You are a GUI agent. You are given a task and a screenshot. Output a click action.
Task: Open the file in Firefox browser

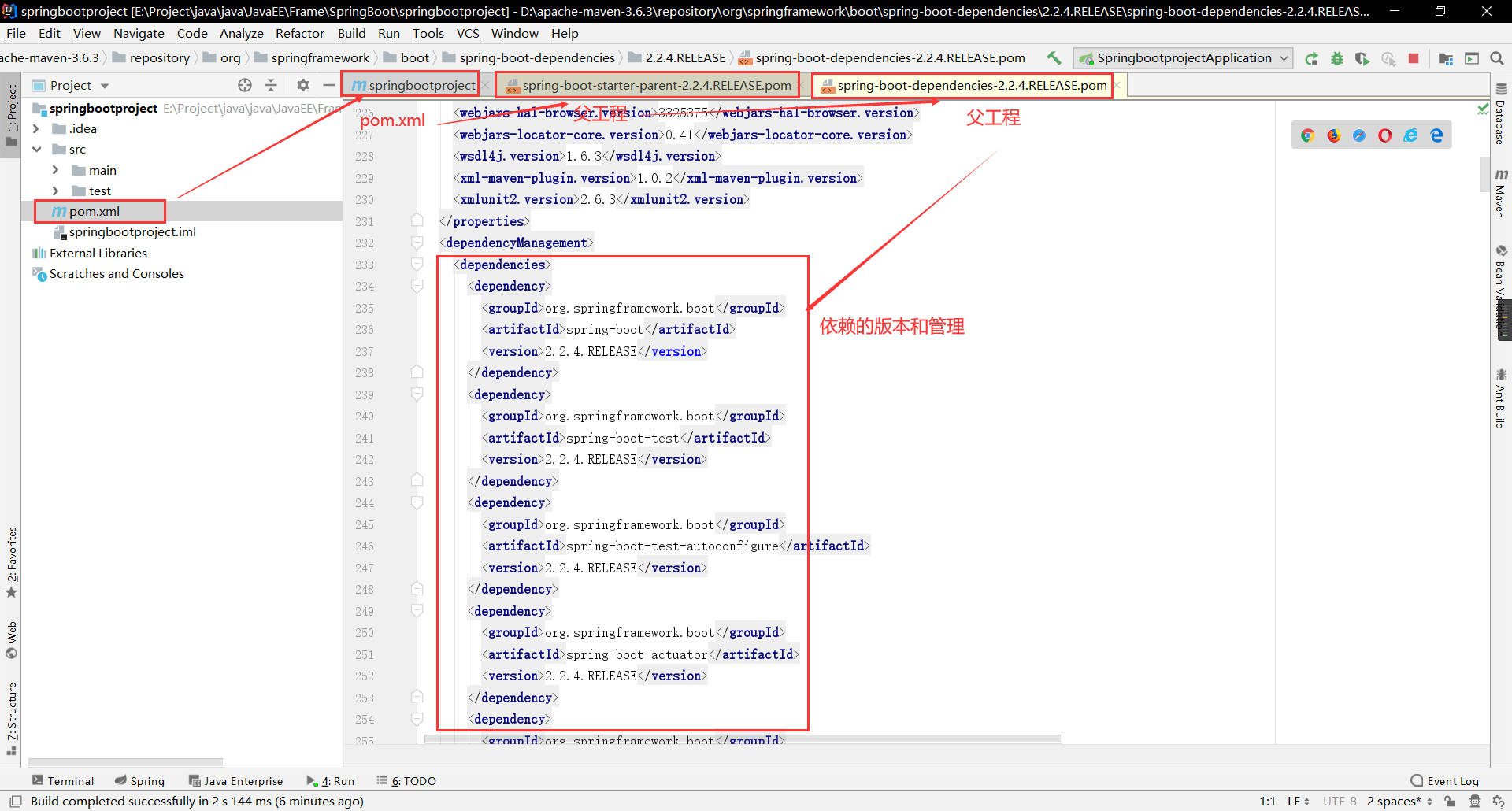pyautogui.click(x=1334, y=135)
